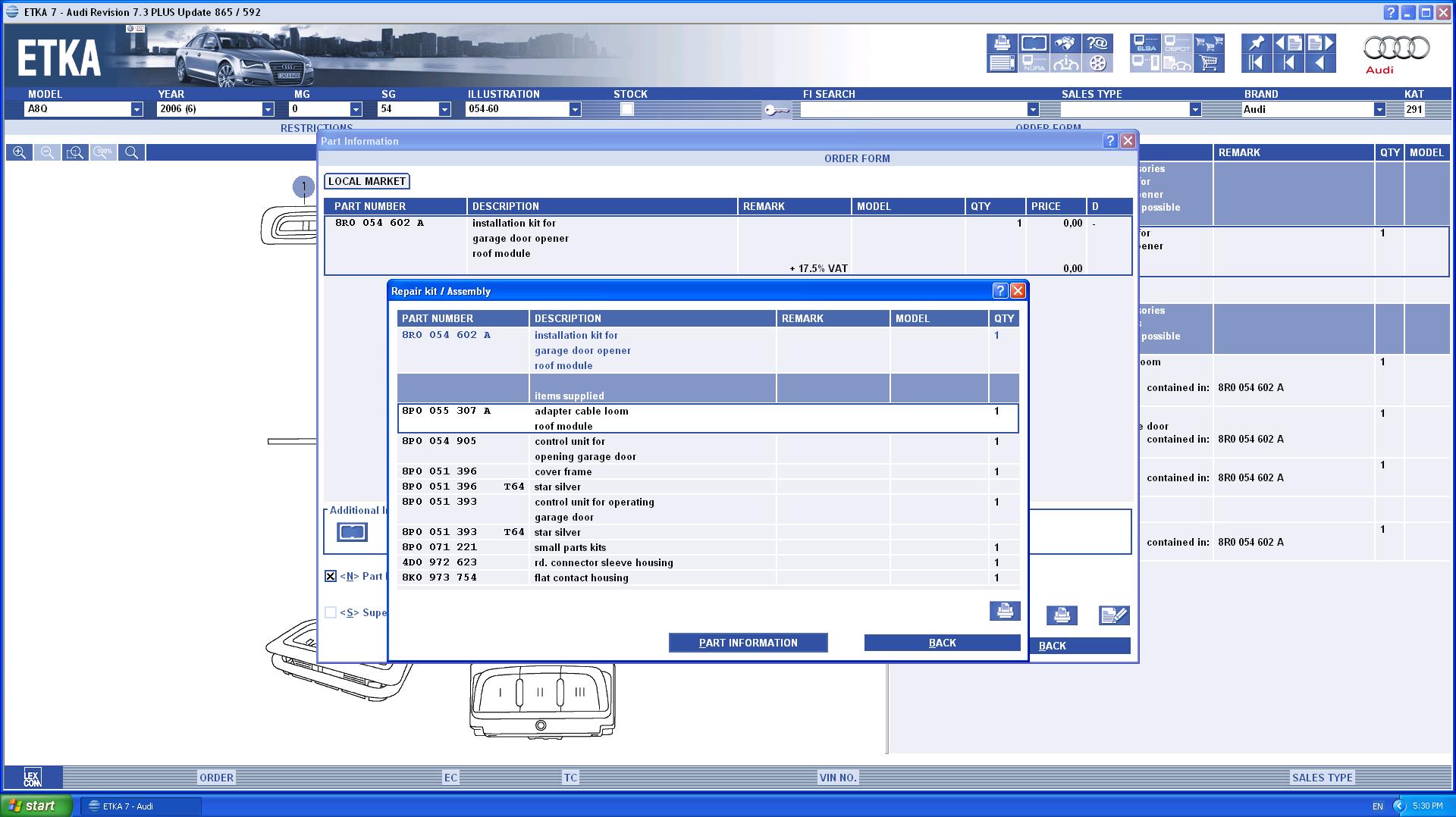
Task: Open the illustration frame view icon
Action: pos(1034,43)
